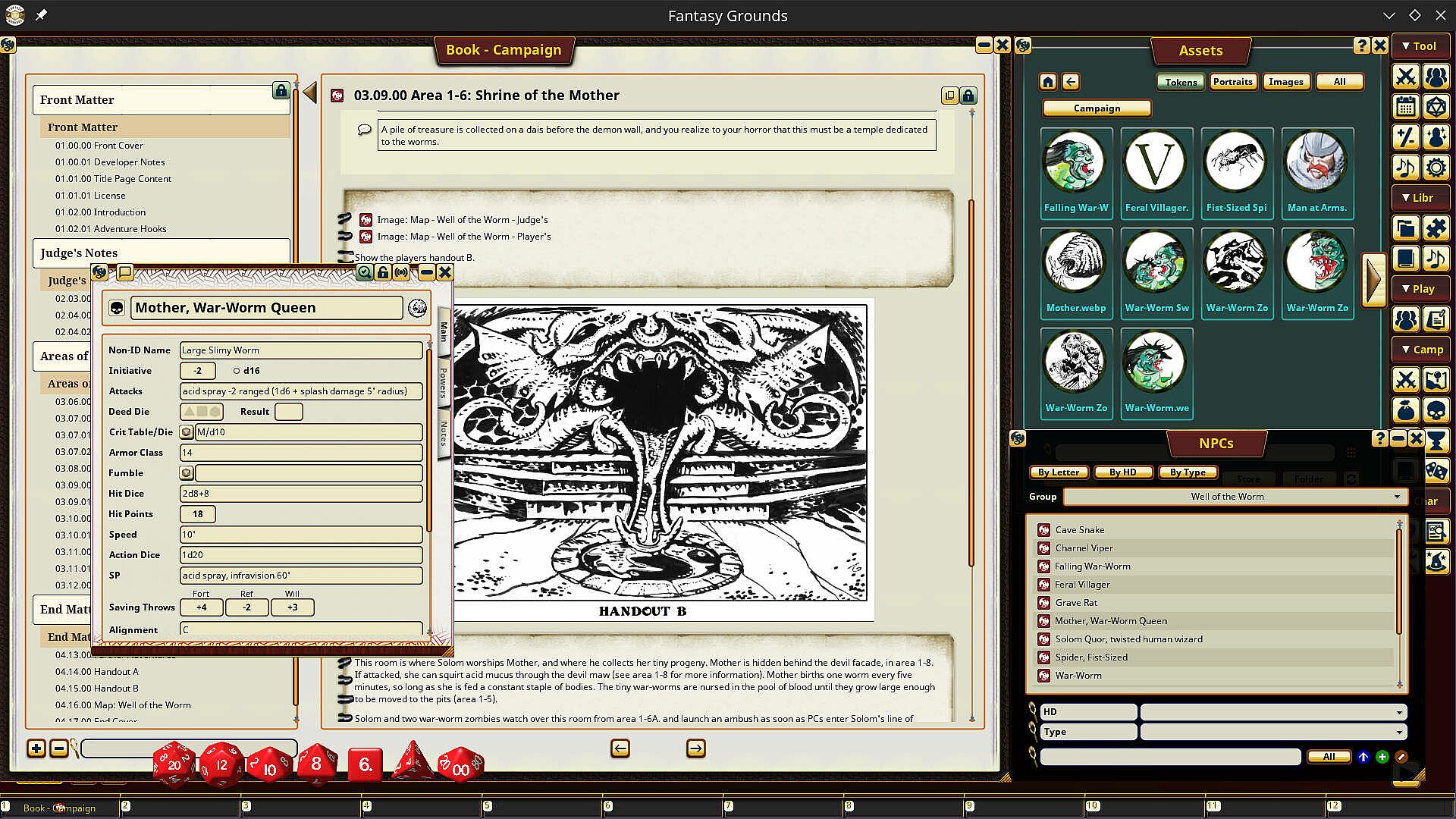This screenshot has height=819, width=1456.
Task: Toggle the d16 initiative radio button
Action: pyautogui.click(x=237, y=371)
